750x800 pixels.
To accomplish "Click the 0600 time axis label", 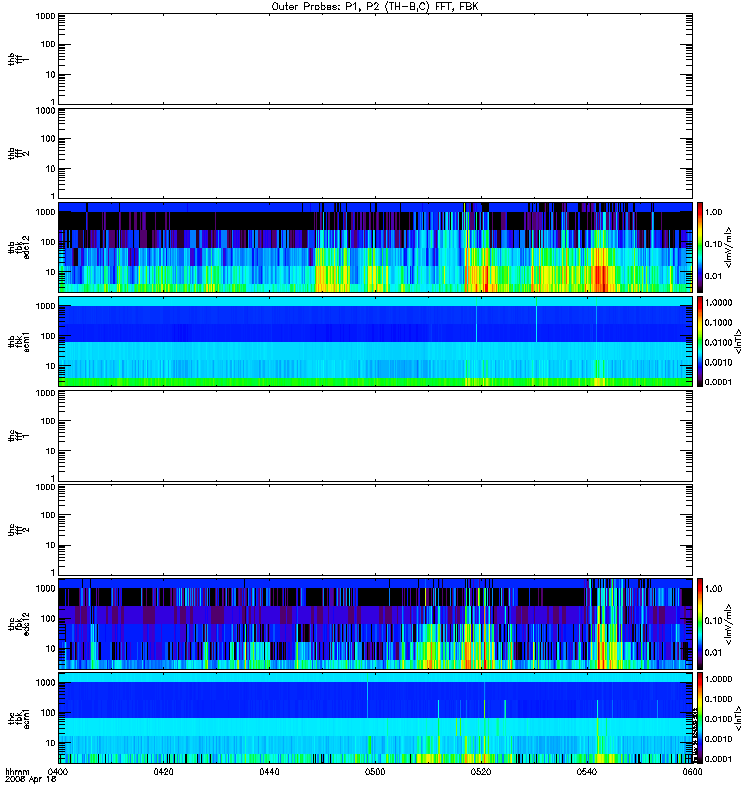I will click(692, 772).
